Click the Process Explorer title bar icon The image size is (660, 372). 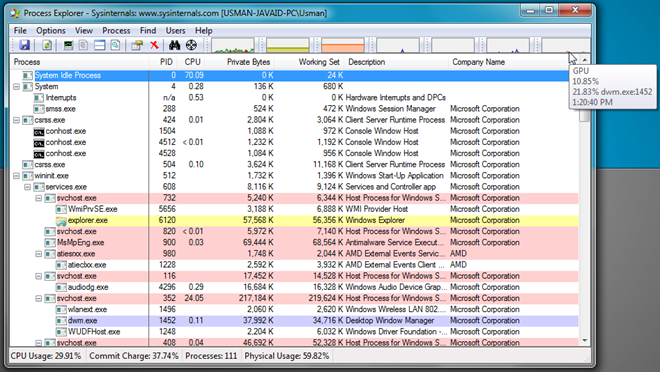pyautogui.click(x=15, y=13)
